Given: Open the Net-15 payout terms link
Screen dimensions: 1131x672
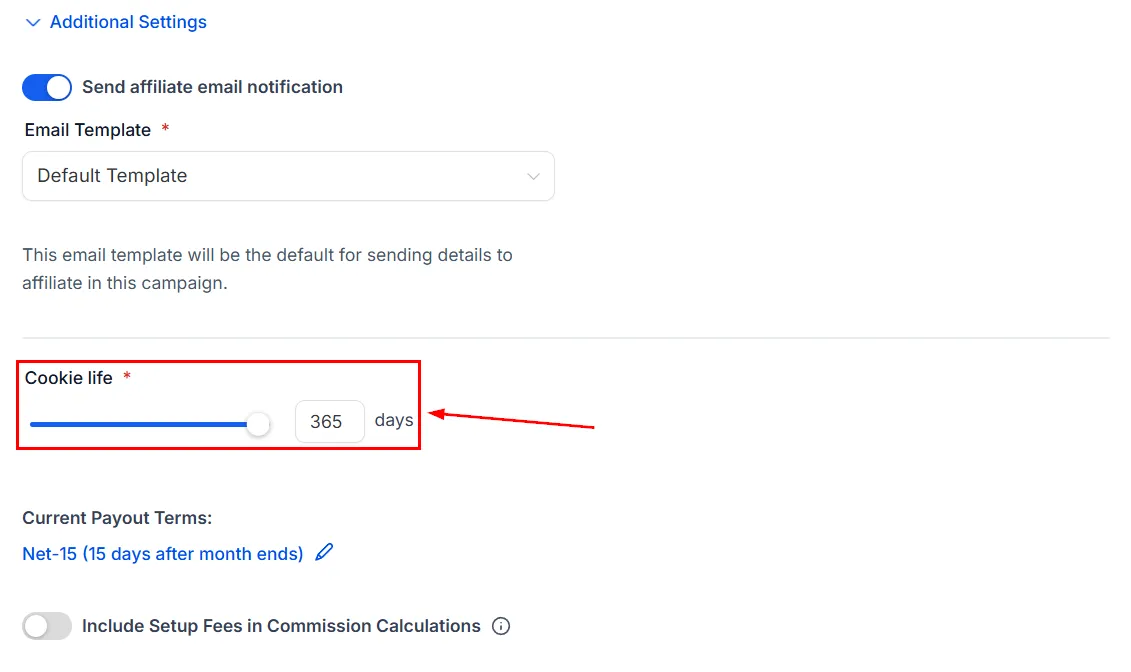Looking at the screenshot, I should click(162, 554).
